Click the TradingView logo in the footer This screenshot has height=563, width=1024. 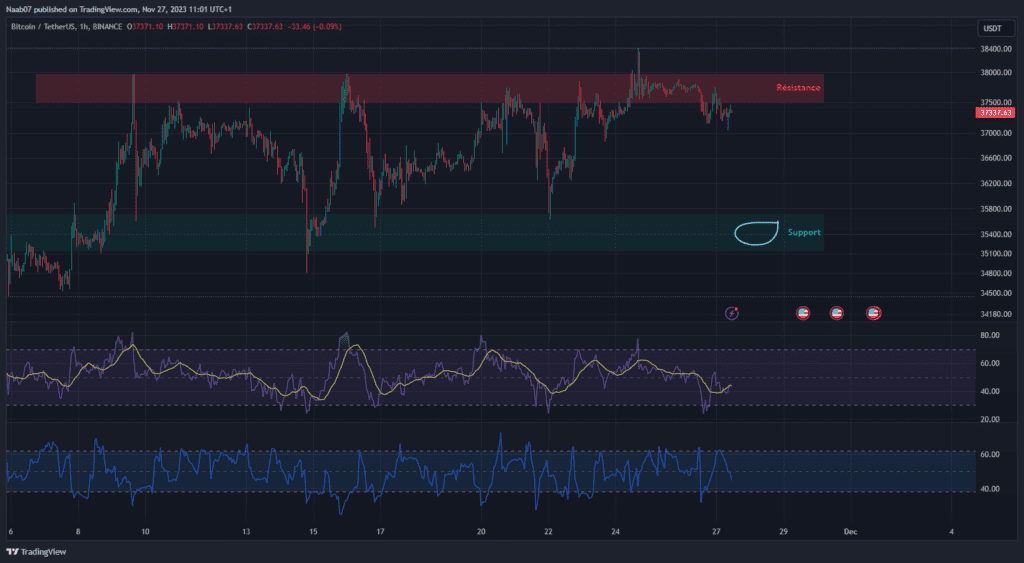pos(37,552)
